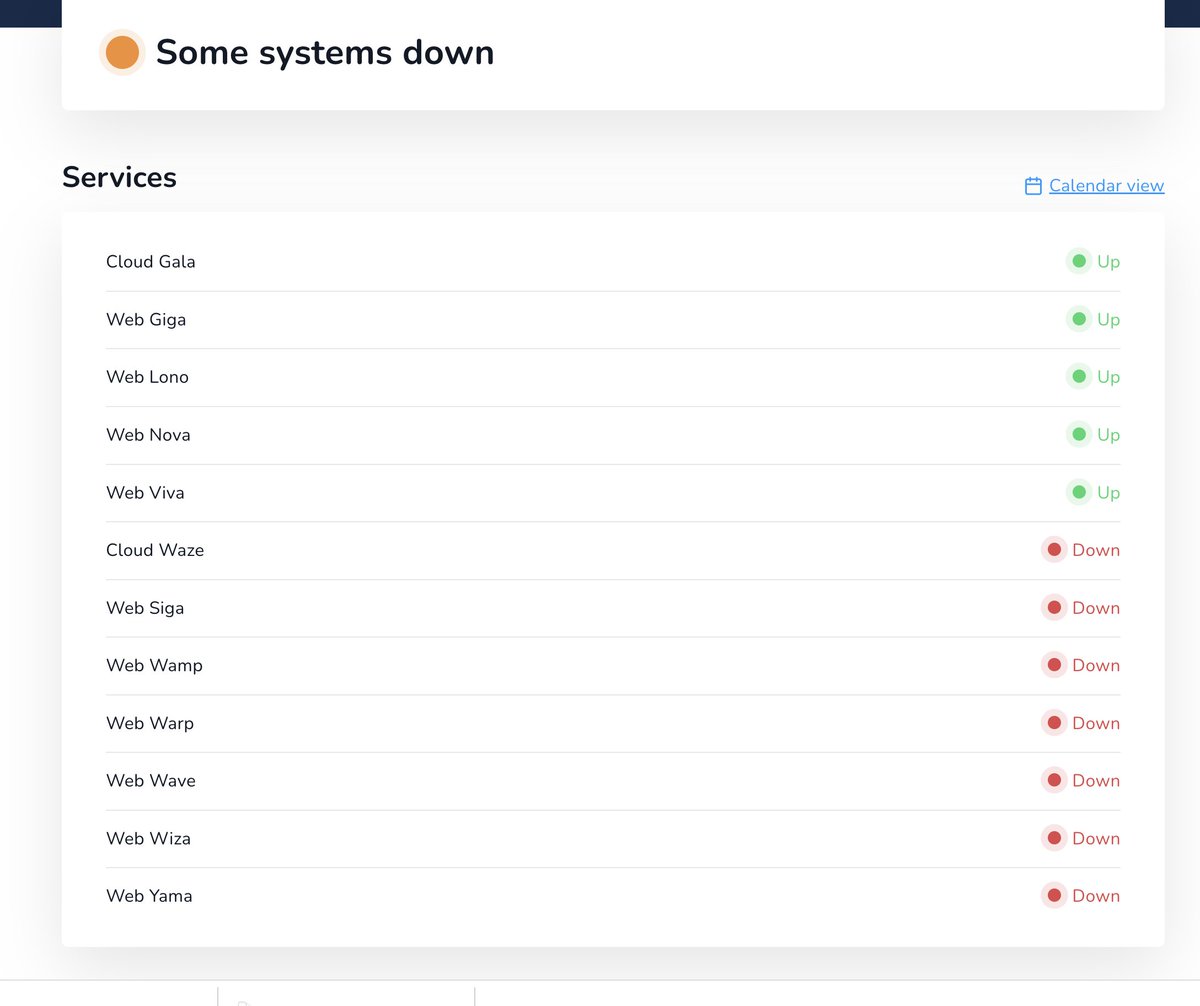
Task: Click the calendar icon beside Calendar view
Action: [1033, 186]
